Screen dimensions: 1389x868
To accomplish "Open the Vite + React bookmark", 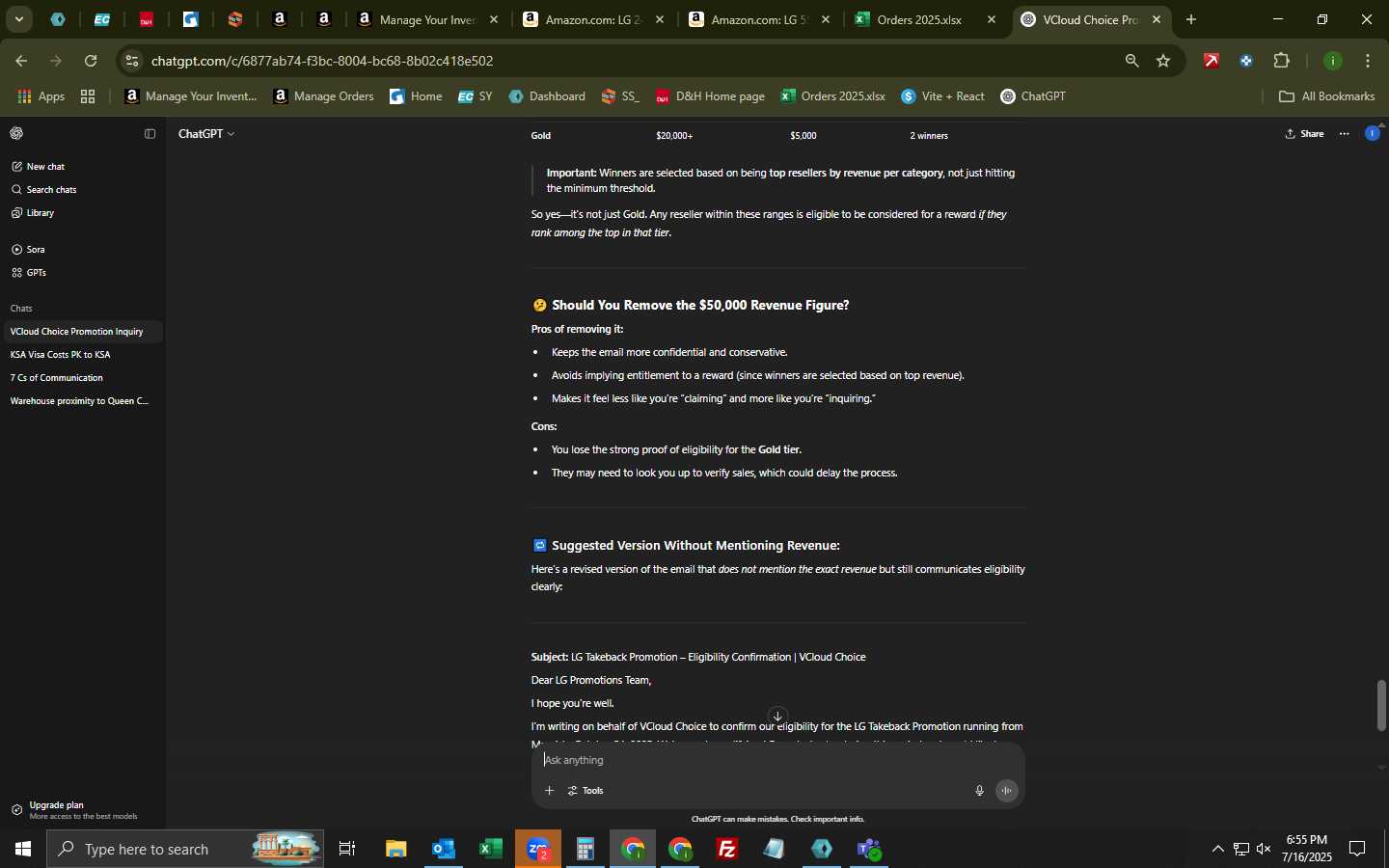I will coord(942,96).
